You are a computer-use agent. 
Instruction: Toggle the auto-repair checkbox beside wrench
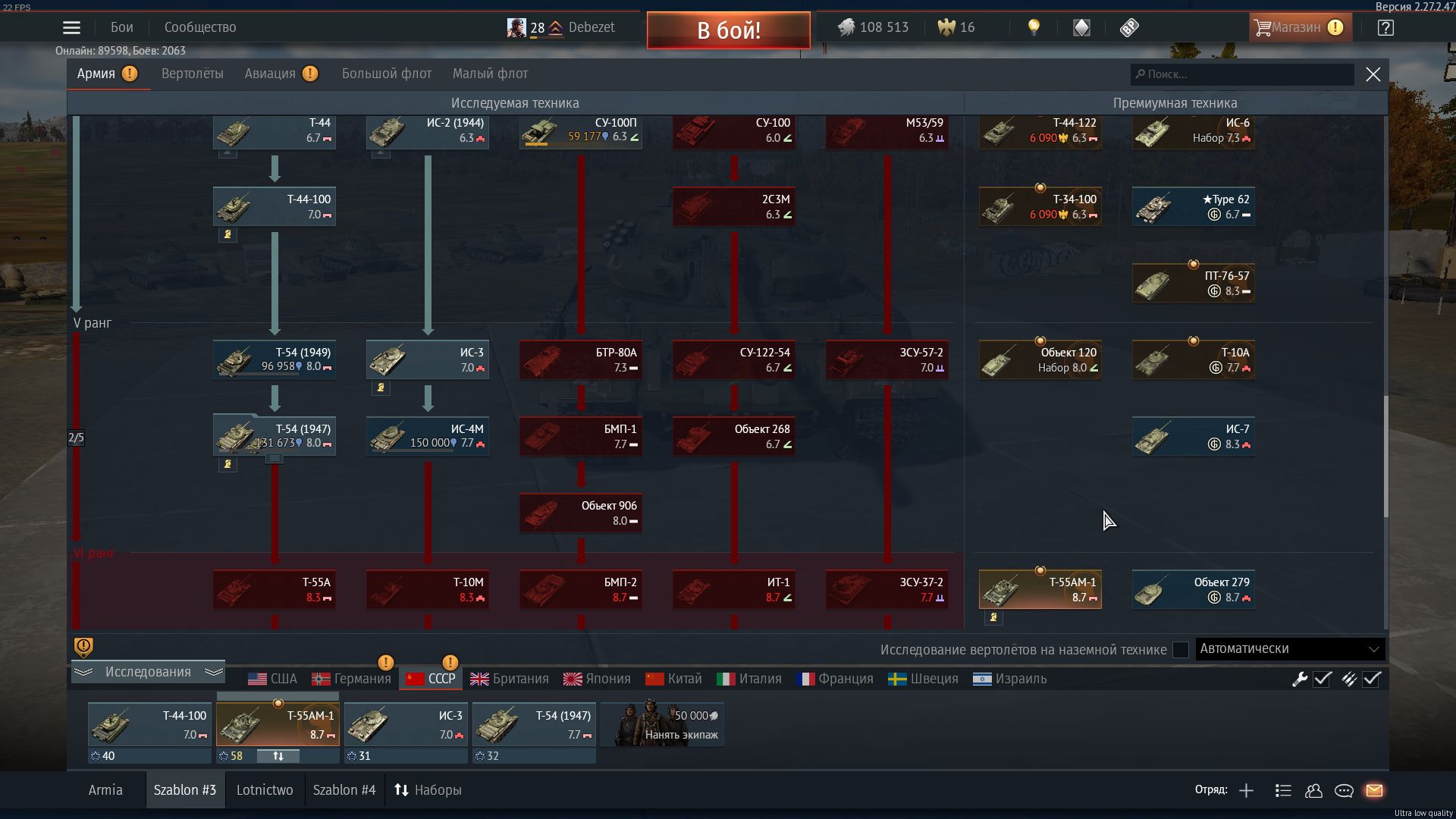(x=1323, y=679)
